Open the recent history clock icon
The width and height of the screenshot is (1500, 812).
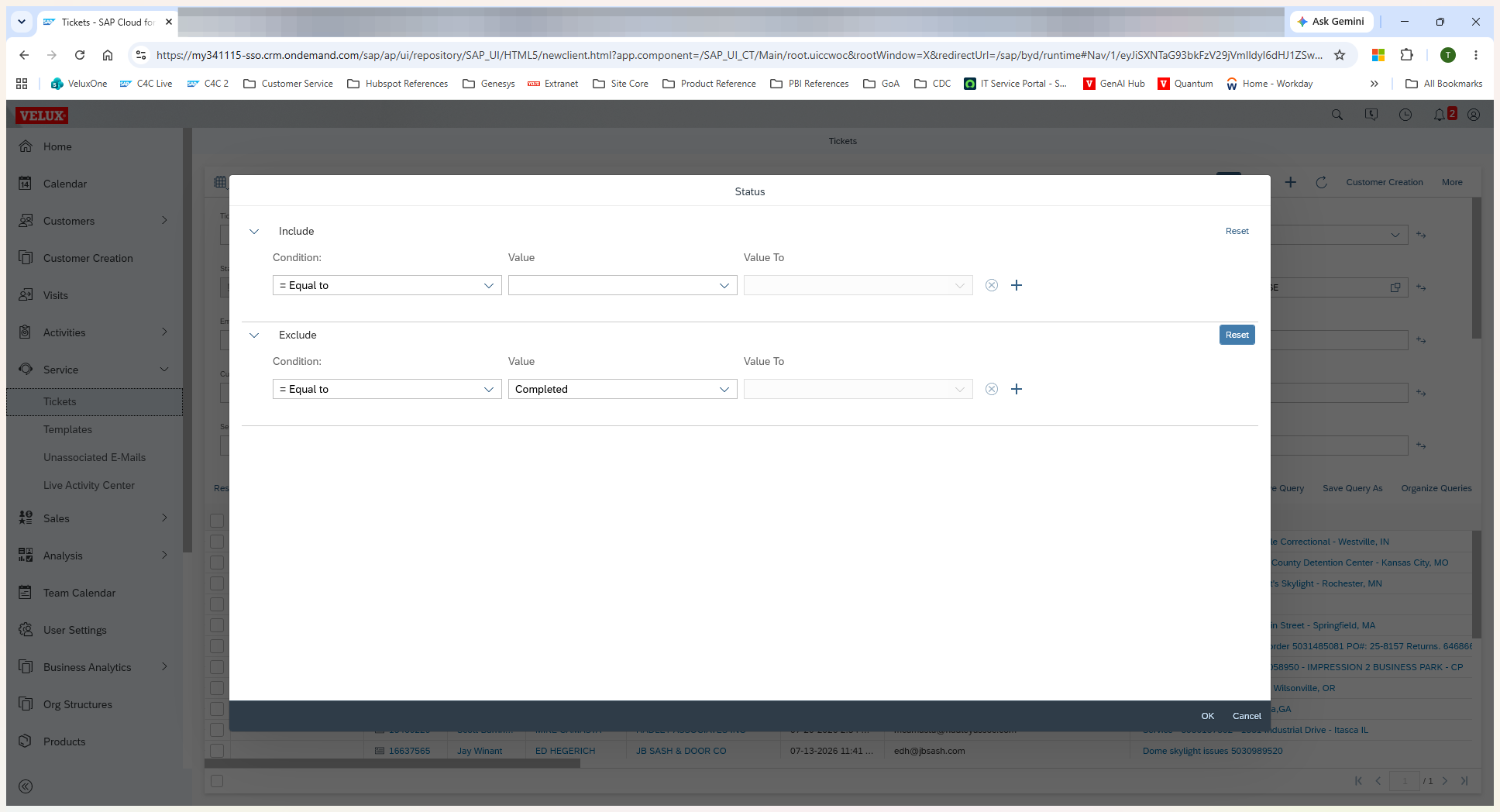pos(1405,115)
